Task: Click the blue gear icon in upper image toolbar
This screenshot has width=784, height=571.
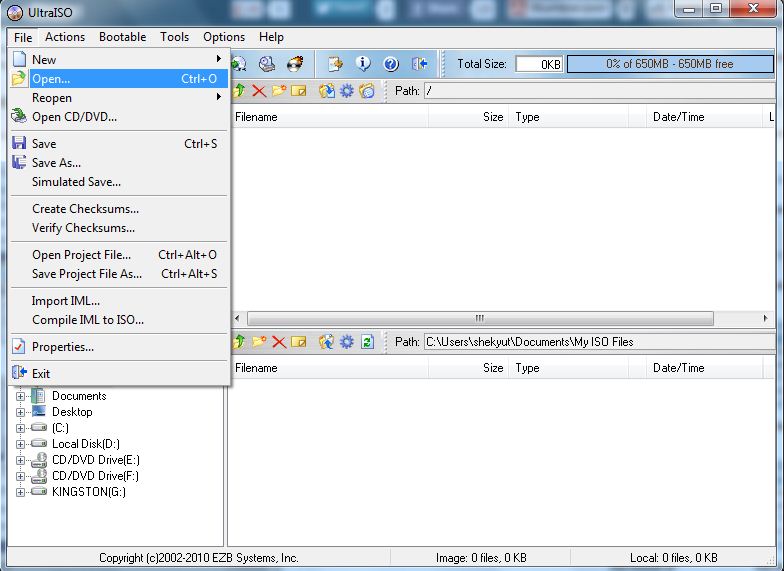Action: (346, 90)
